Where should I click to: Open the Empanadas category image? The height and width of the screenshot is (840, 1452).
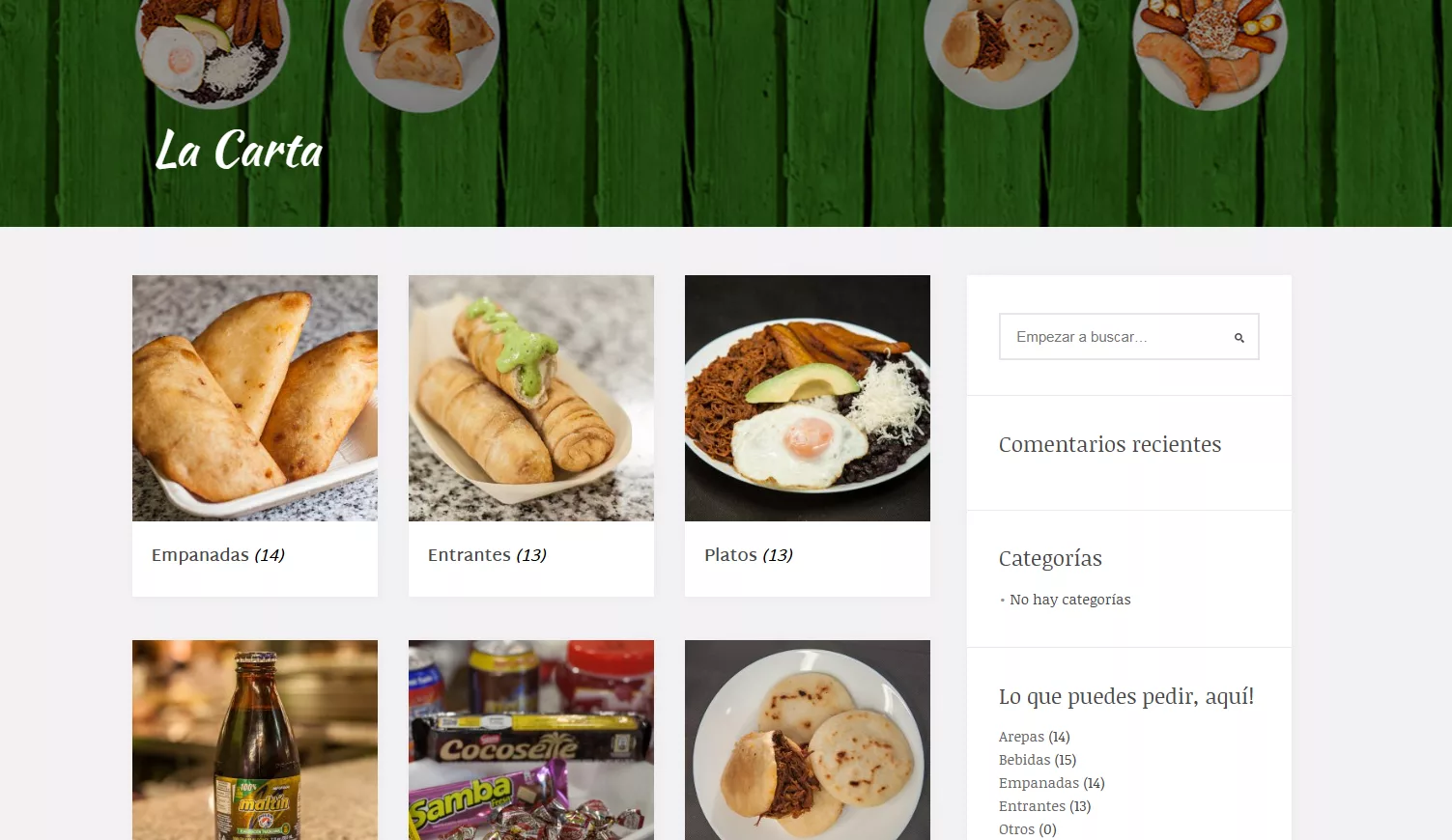[x=255, y=398]
